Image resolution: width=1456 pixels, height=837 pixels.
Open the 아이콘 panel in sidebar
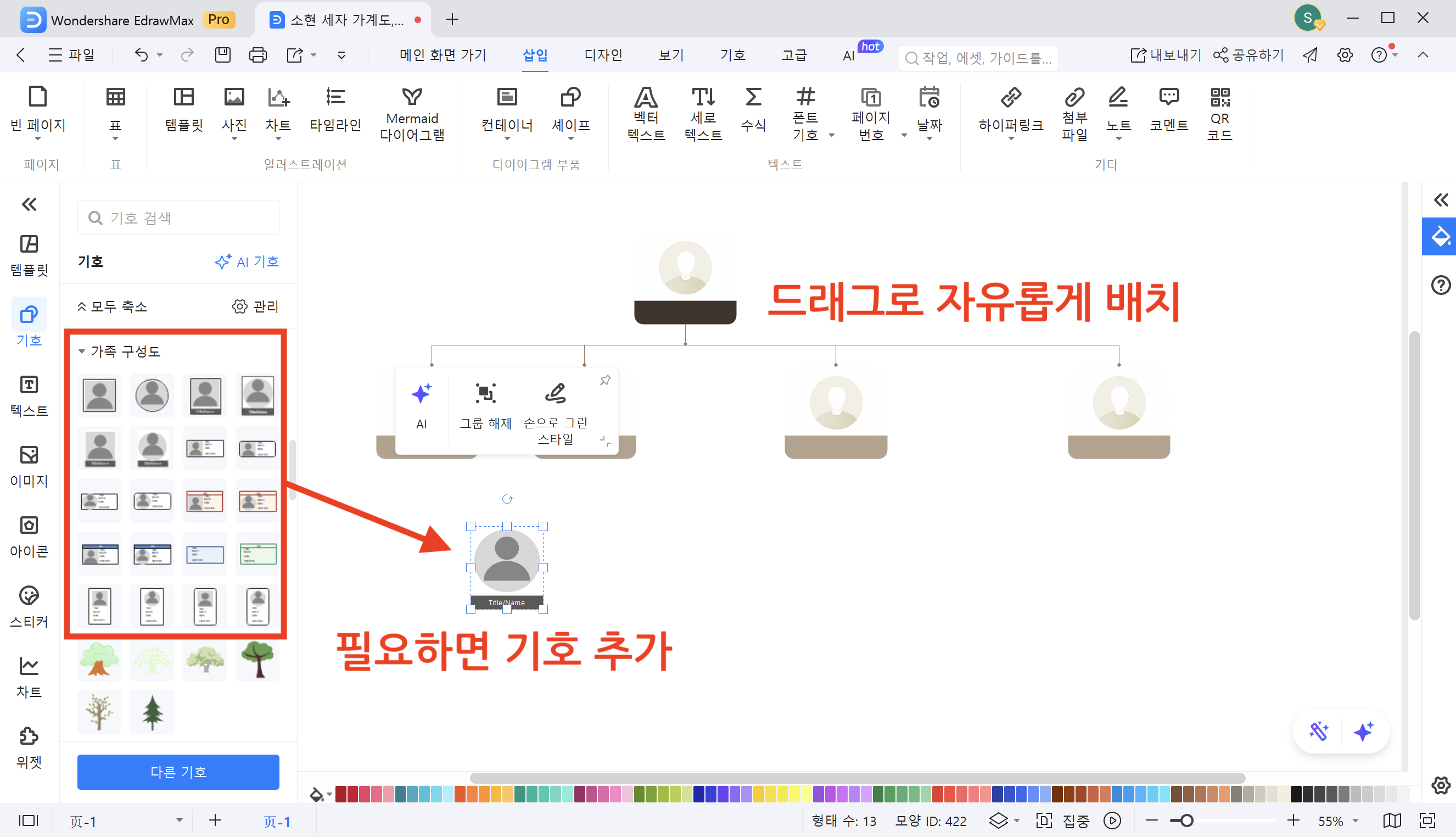click(x=29, y=537)
